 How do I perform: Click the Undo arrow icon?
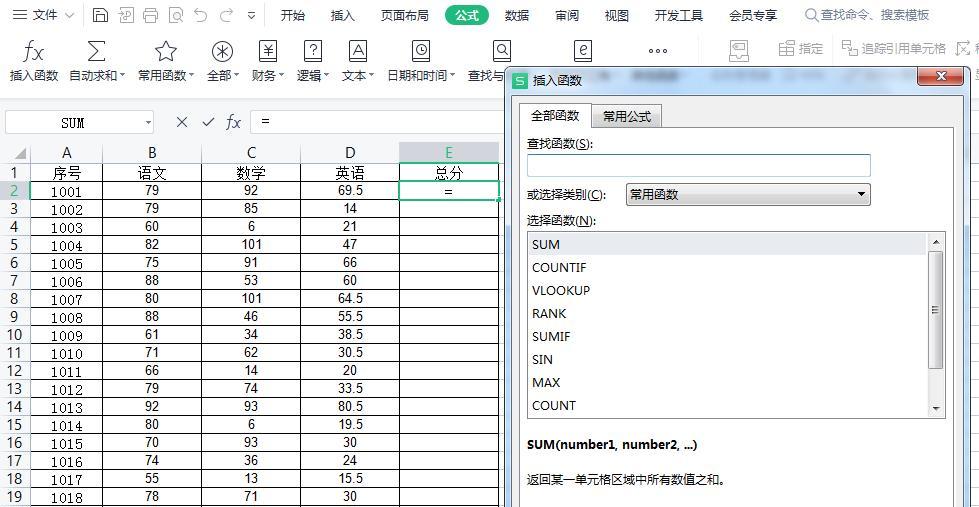[200, 15]
